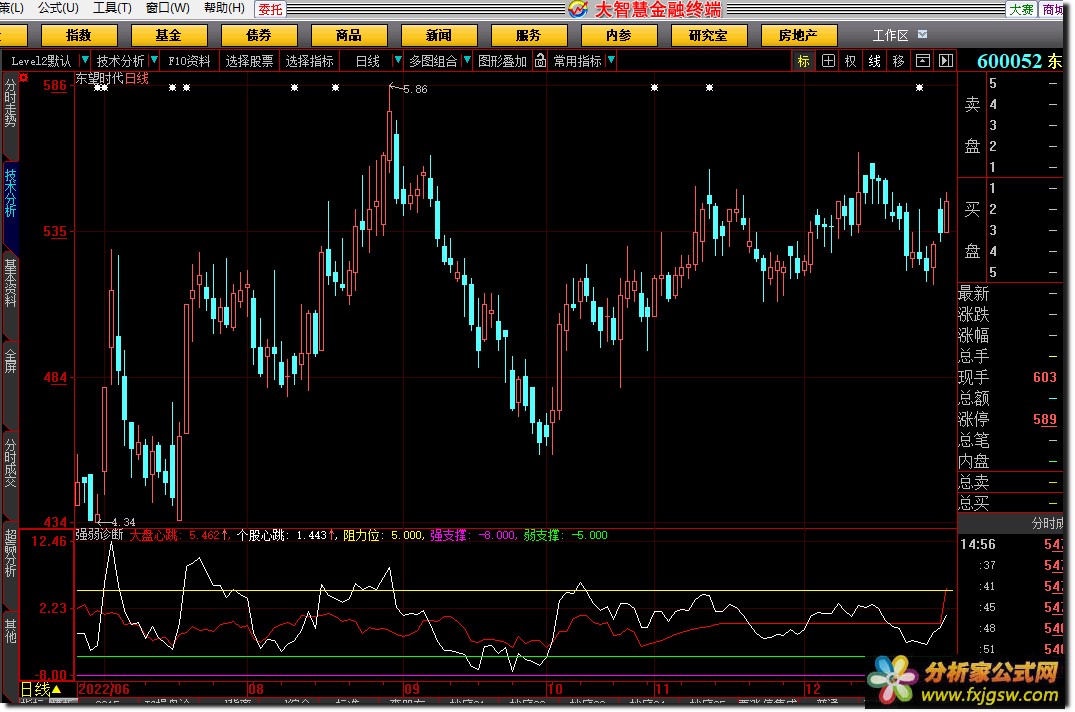Viewport: 1075px width, 712px height.
Task: Click the 强支撑 -8.000 label
Action: (x=472, y=535)
